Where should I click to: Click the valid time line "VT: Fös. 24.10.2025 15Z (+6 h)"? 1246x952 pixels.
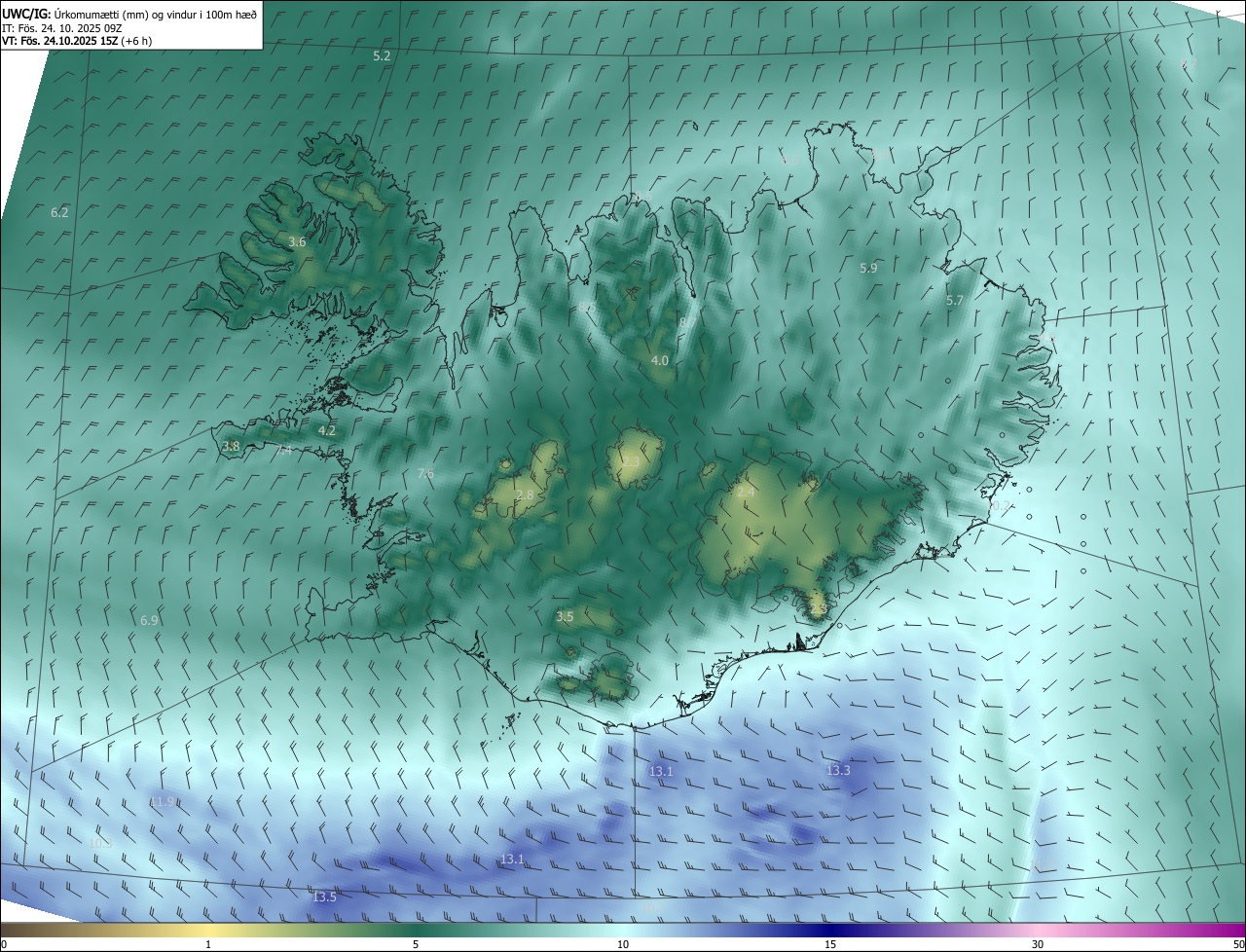coord(77,41)
